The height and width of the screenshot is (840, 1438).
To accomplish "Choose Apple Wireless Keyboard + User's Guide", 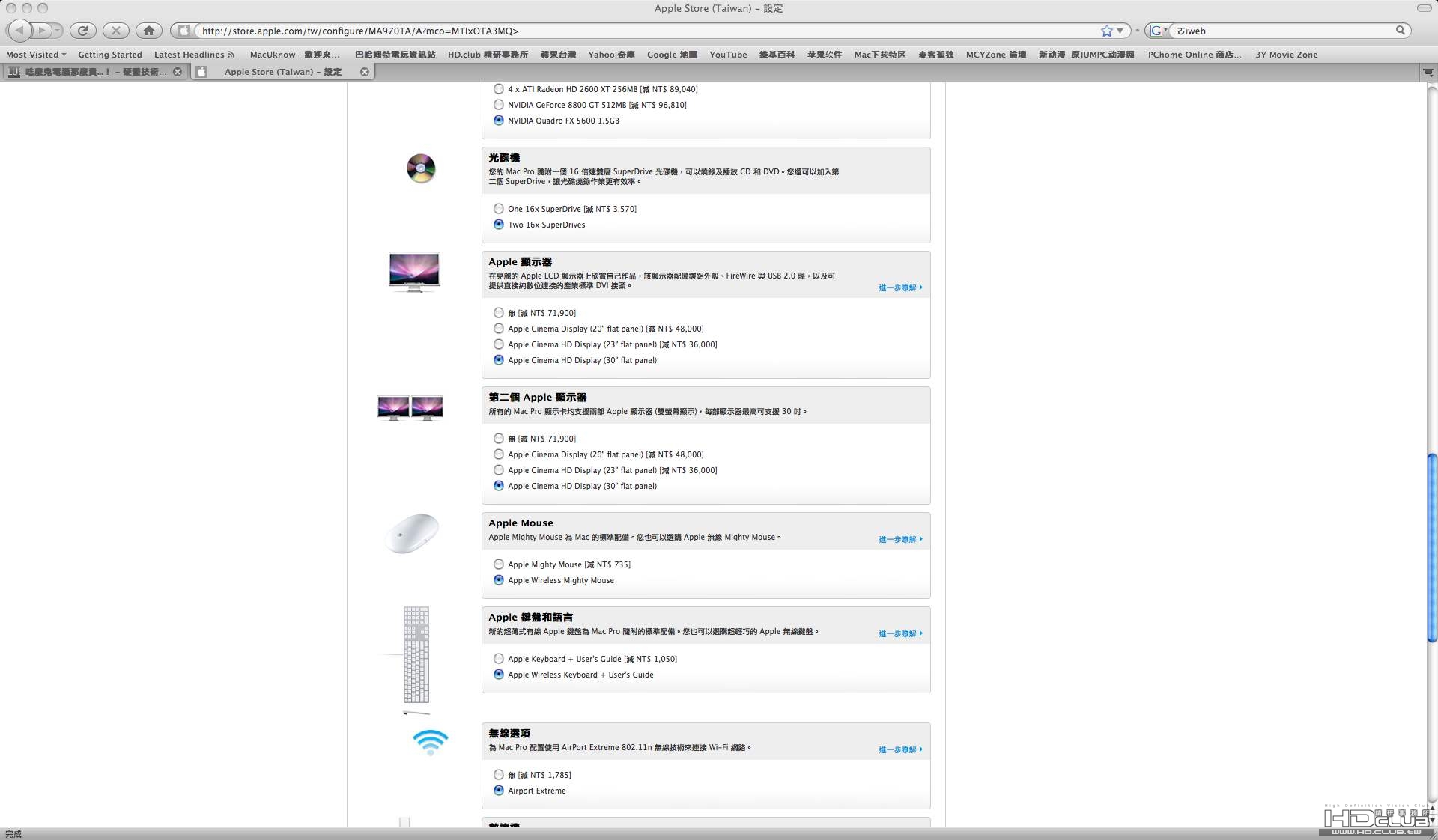I will (498, 675).
